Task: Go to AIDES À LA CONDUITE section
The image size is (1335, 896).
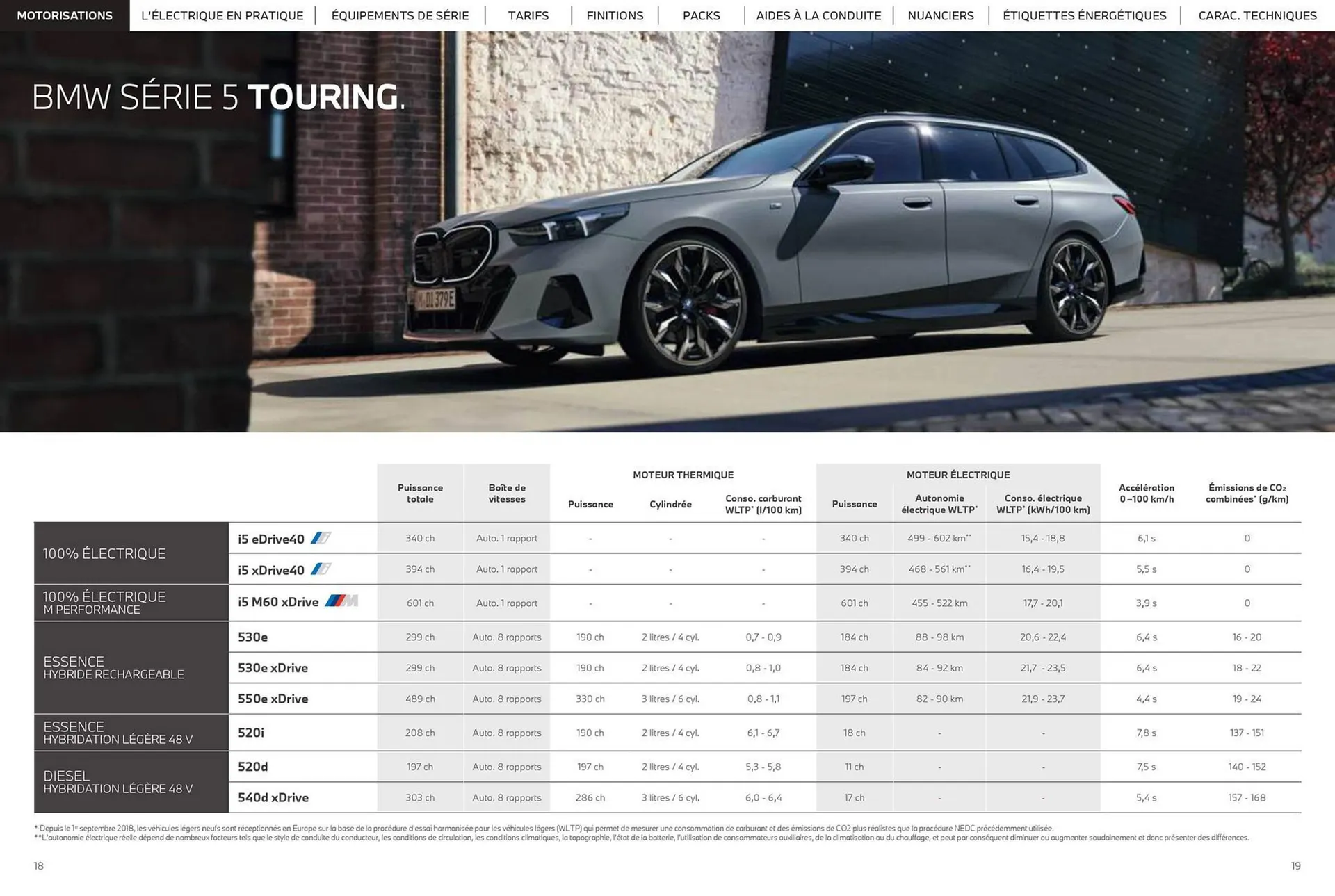Action: [x=819, y=15]
